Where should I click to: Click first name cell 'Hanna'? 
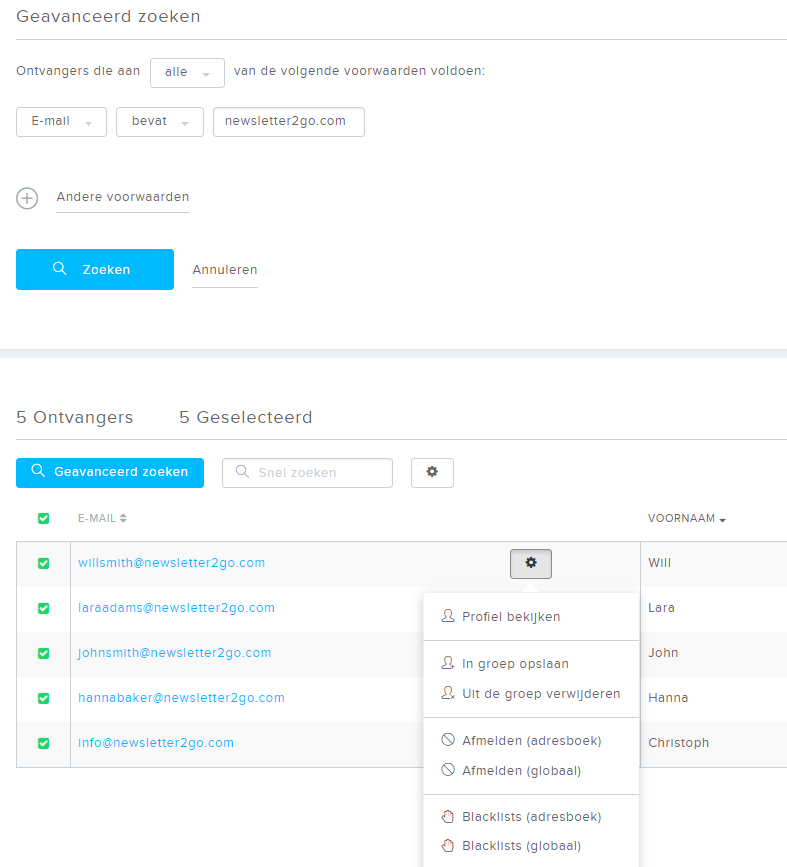668,698
